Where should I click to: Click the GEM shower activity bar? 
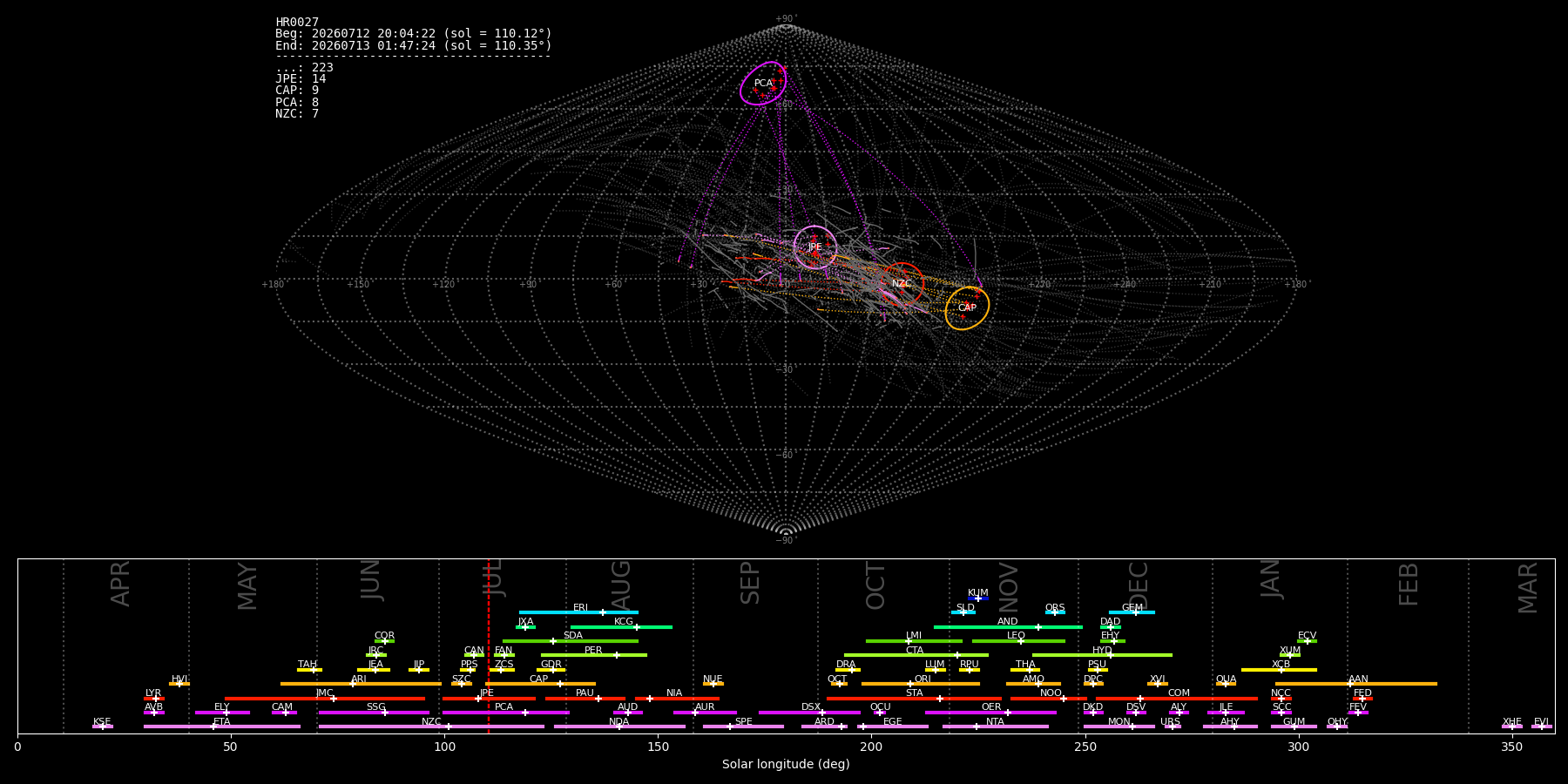(1132, 612)
